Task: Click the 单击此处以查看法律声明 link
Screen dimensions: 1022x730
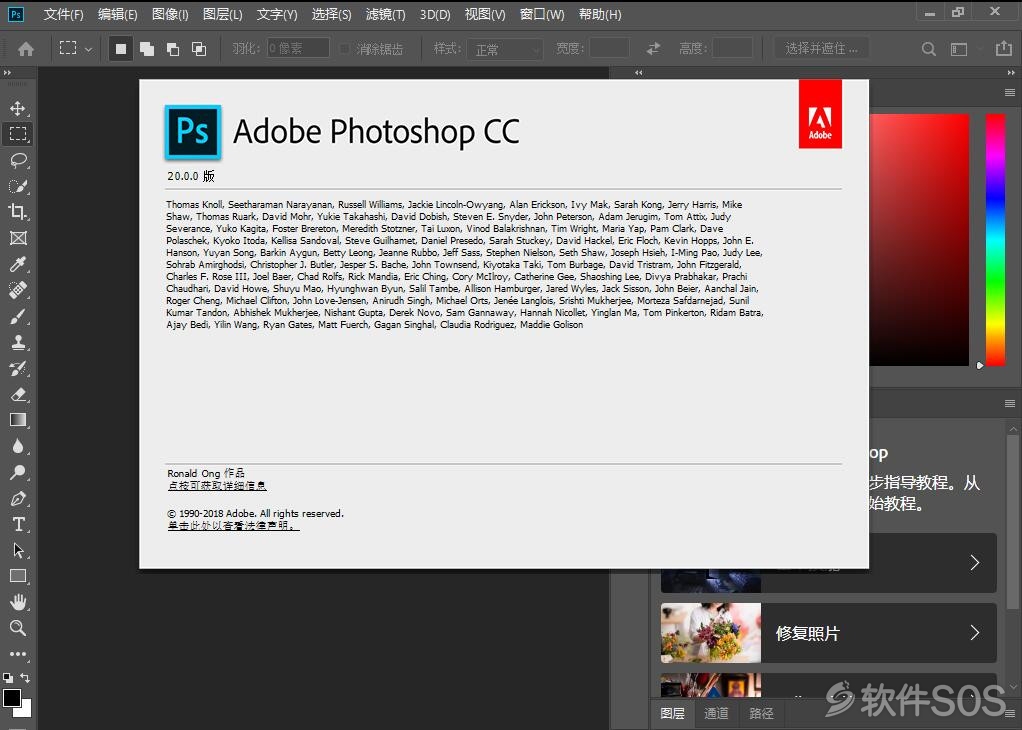Action: tap(233, 525)
